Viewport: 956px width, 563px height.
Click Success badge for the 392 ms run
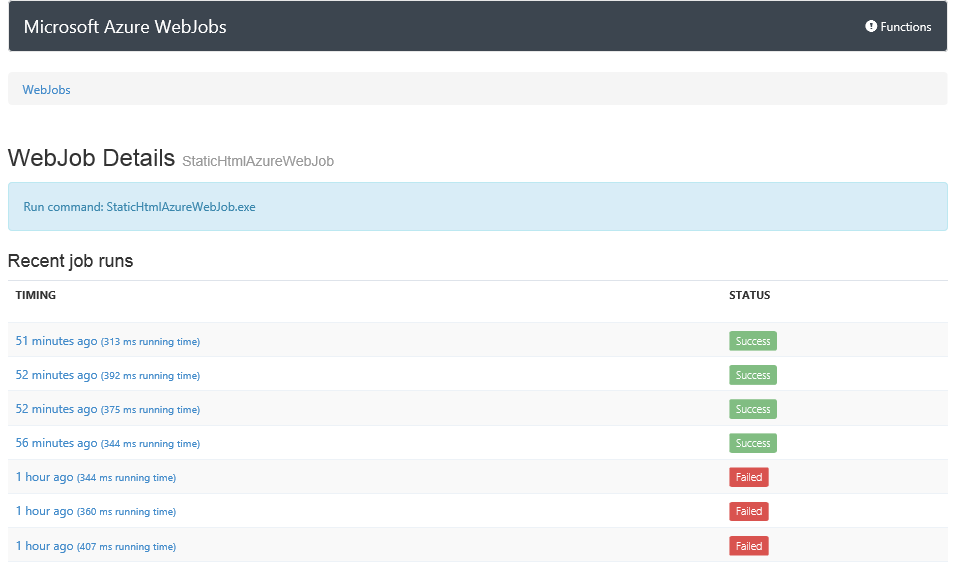tap(752, 375)
